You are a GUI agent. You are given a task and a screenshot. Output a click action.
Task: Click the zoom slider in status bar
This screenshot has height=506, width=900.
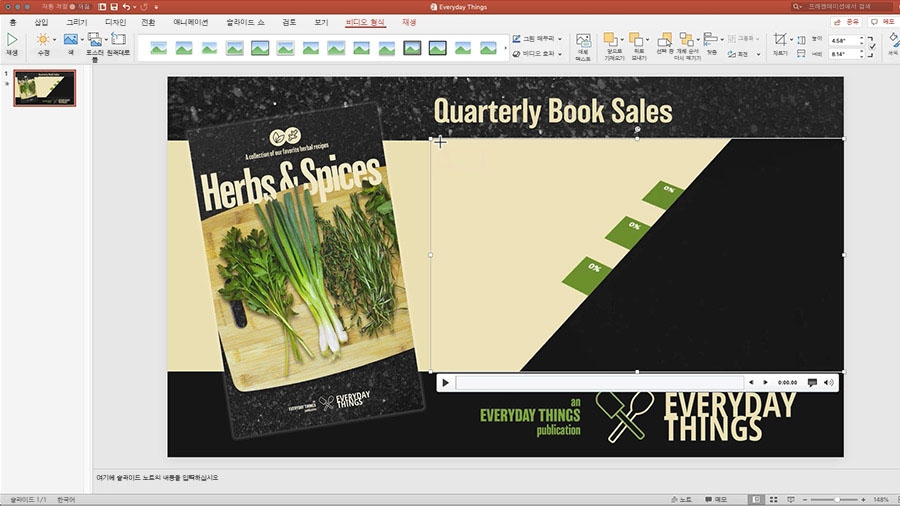[x=837, y=500]
